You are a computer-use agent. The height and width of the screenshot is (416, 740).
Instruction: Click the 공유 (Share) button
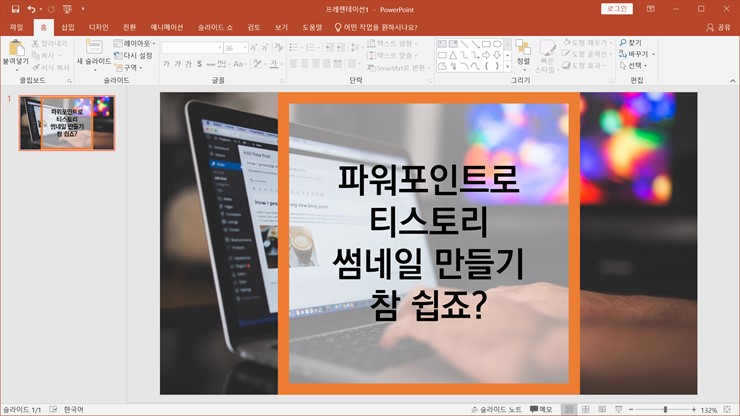click(x=718, y=27)
